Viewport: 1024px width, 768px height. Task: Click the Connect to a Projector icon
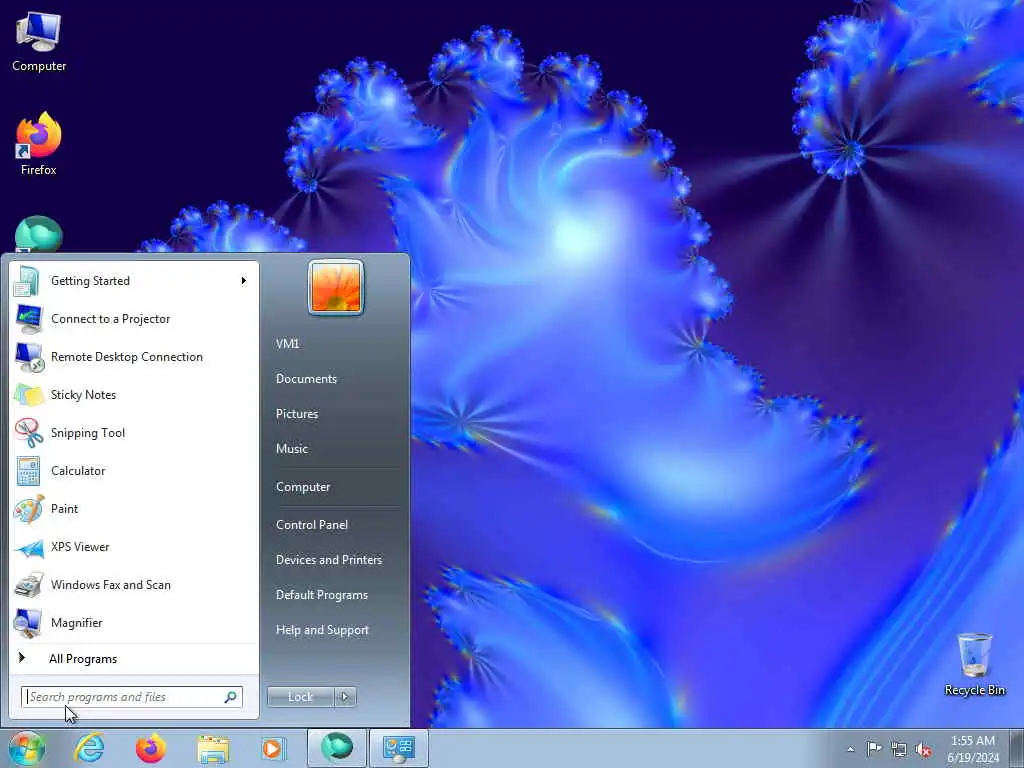click(28, 319)
